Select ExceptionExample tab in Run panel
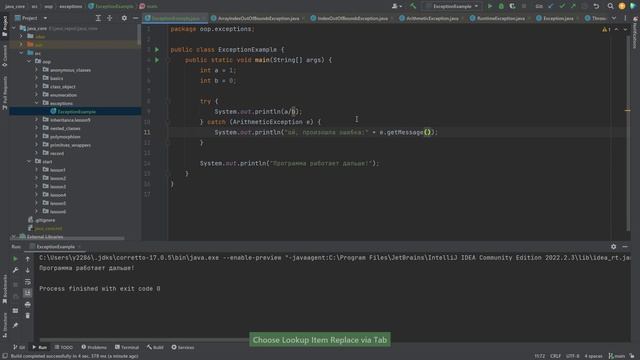 coord(56,247)
